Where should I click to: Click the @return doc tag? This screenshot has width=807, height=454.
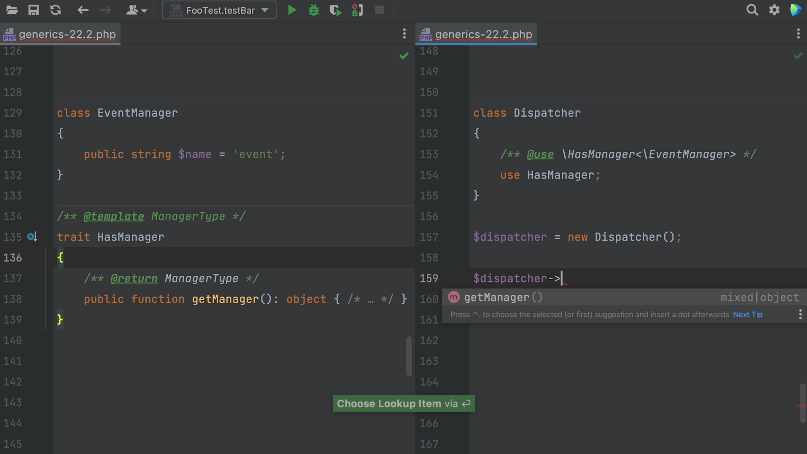point(134,278)
